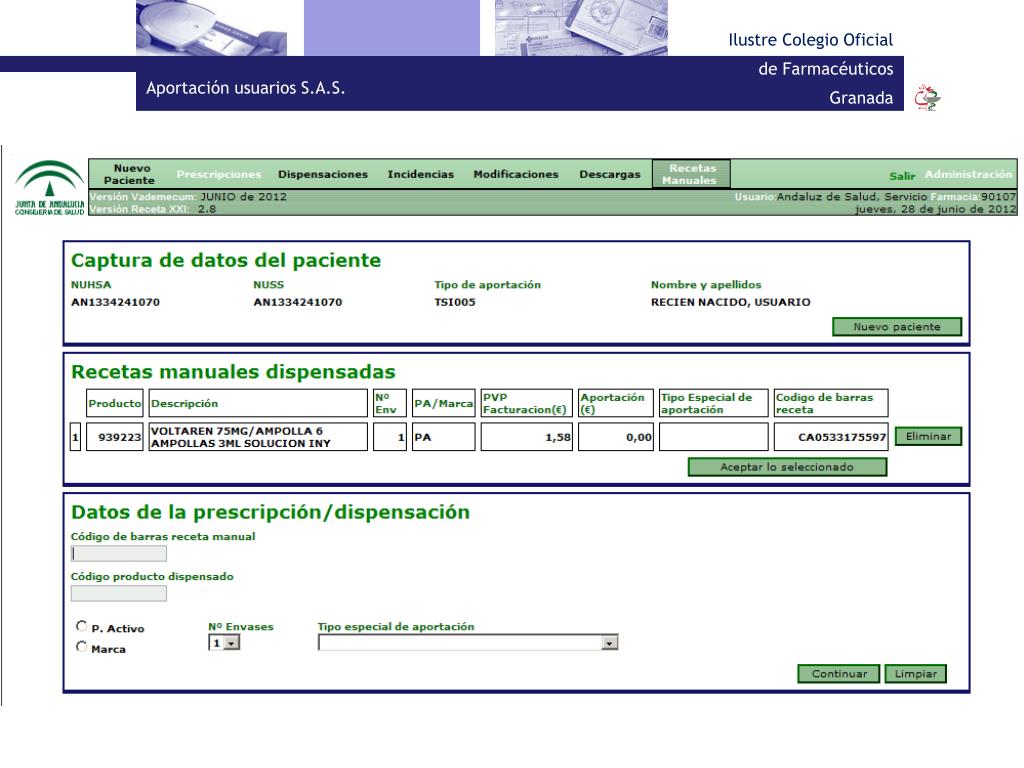Click Eliminar for the VOLTAREN row
This screenshot has height=768, width=1024.
coord(928,436)
